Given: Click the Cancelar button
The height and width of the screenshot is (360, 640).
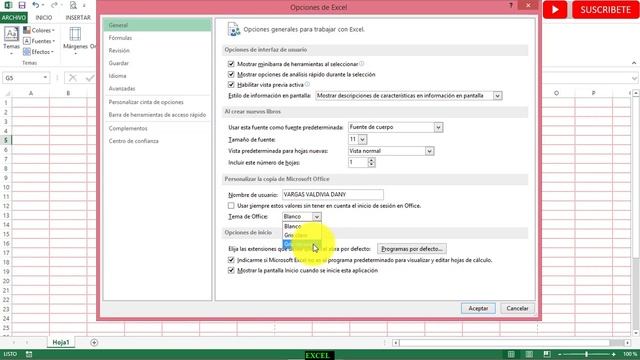Looking at the screenshot, I should coord(517,308).
